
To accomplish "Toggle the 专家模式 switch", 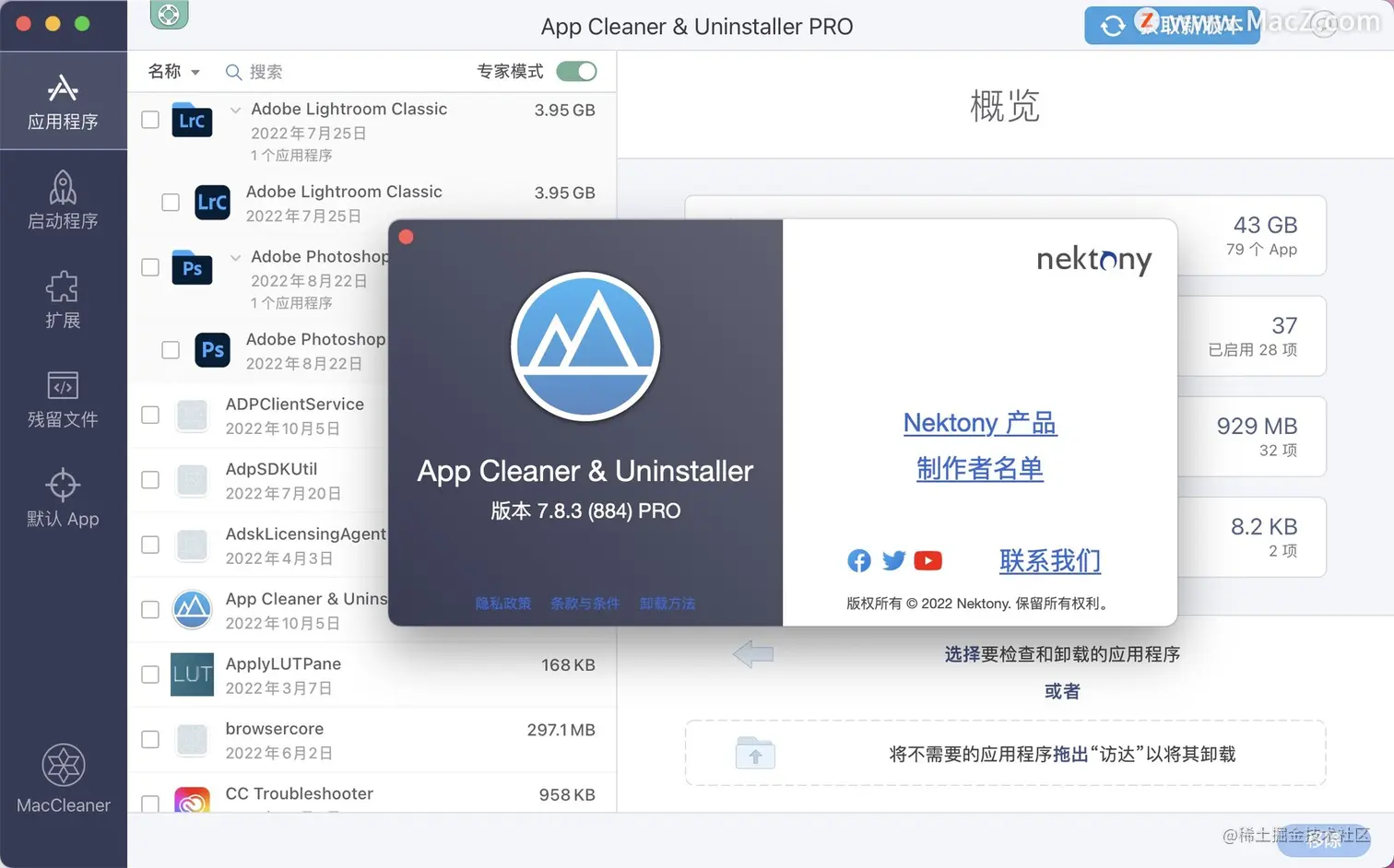I will coord(577,71).
